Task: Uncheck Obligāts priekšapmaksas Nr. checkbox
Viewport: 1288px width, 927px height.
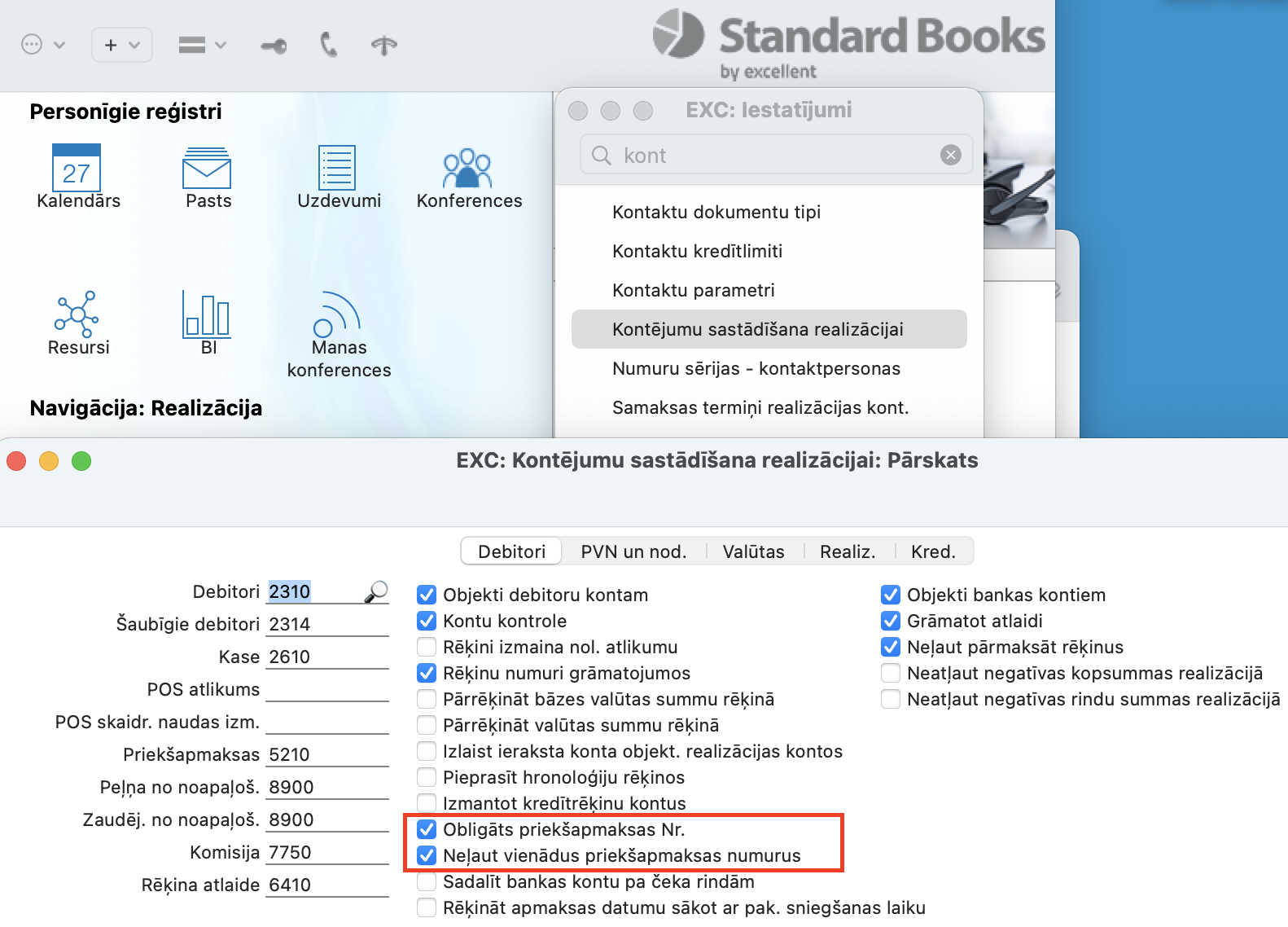Action: 427,829
